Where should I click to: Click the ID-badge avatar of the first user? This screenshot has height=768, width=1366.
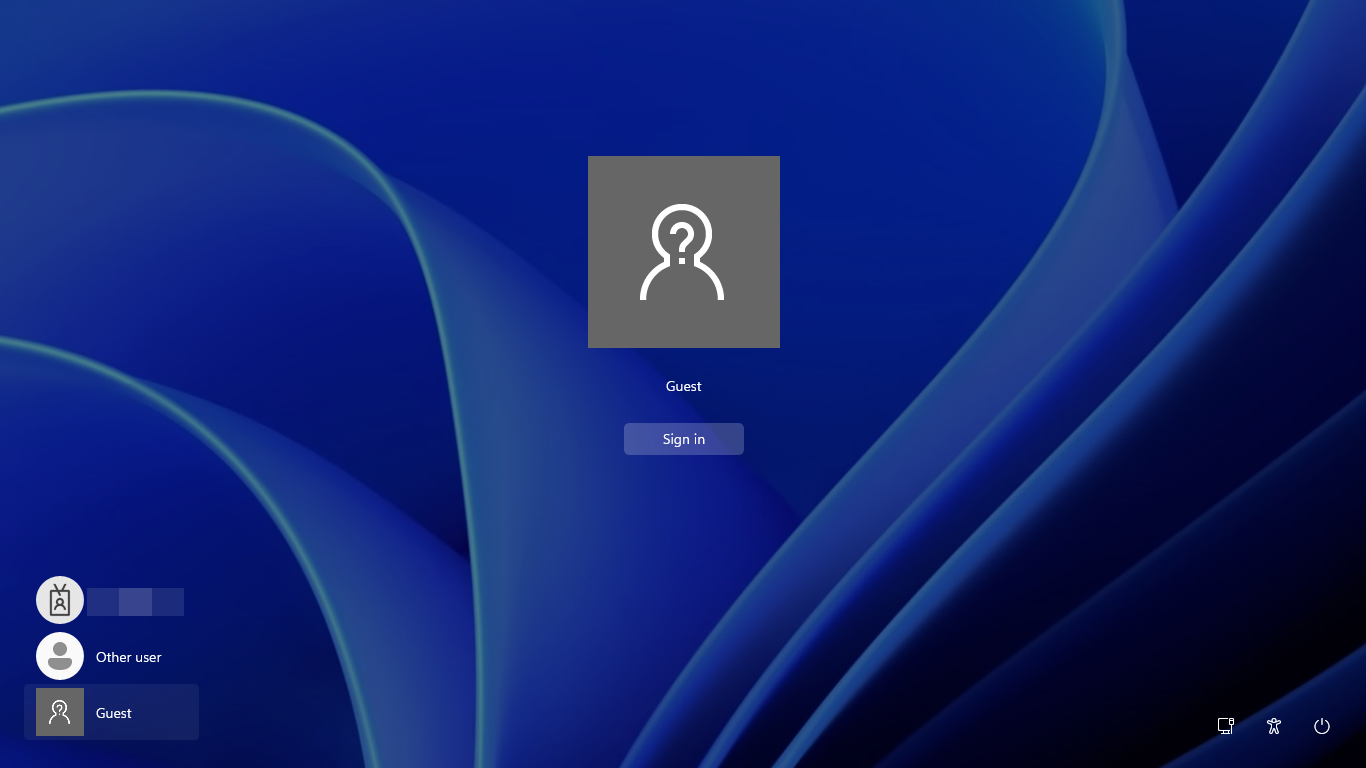click(60, 600)
